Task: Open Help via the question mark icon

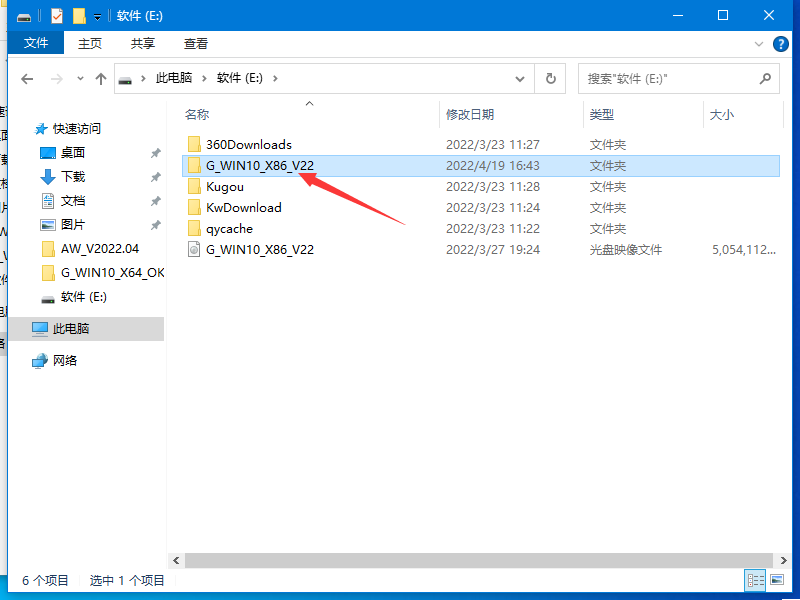Action: [781, 43]
